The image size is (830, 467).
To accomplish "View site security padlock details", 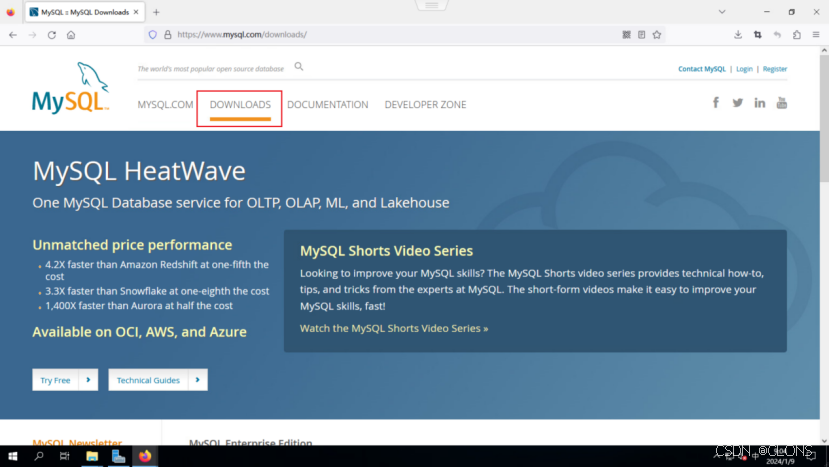I will [x=168, y=35].
